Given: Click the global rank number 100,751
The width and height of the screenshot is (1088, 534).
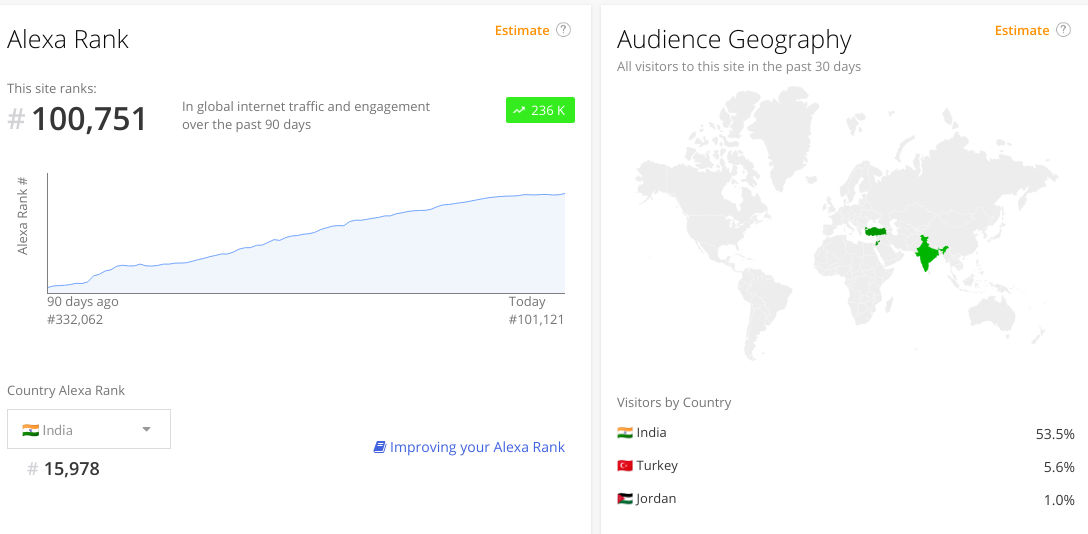Looking at the screenshot, I should coord(89,119).
